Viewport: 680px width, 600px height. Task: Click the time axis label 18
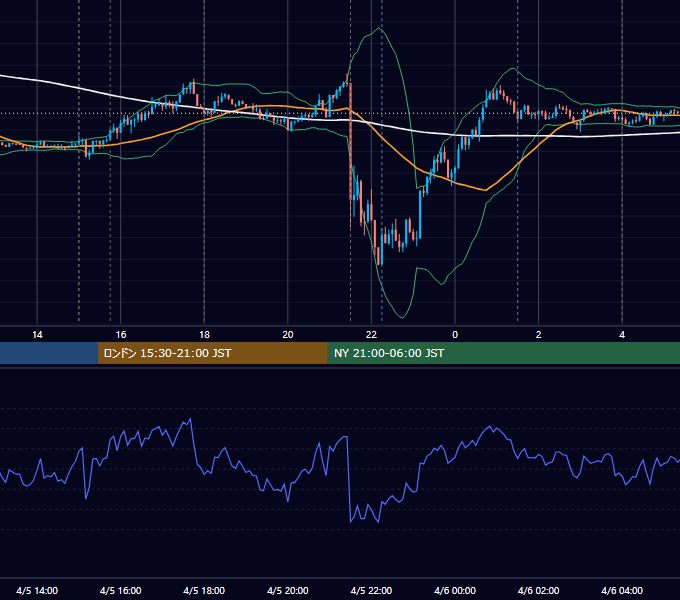(x=204, y=335)
